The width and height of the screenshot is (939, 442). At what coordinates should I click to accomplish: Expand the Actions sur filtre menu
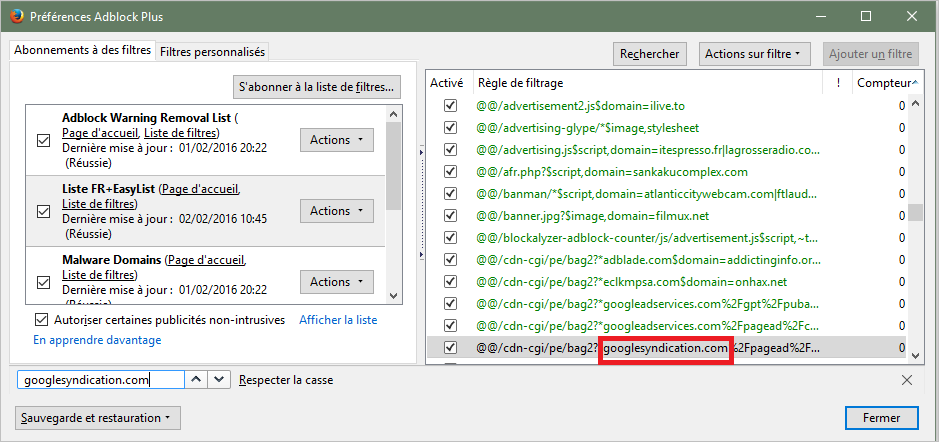(x=756, y=54)
